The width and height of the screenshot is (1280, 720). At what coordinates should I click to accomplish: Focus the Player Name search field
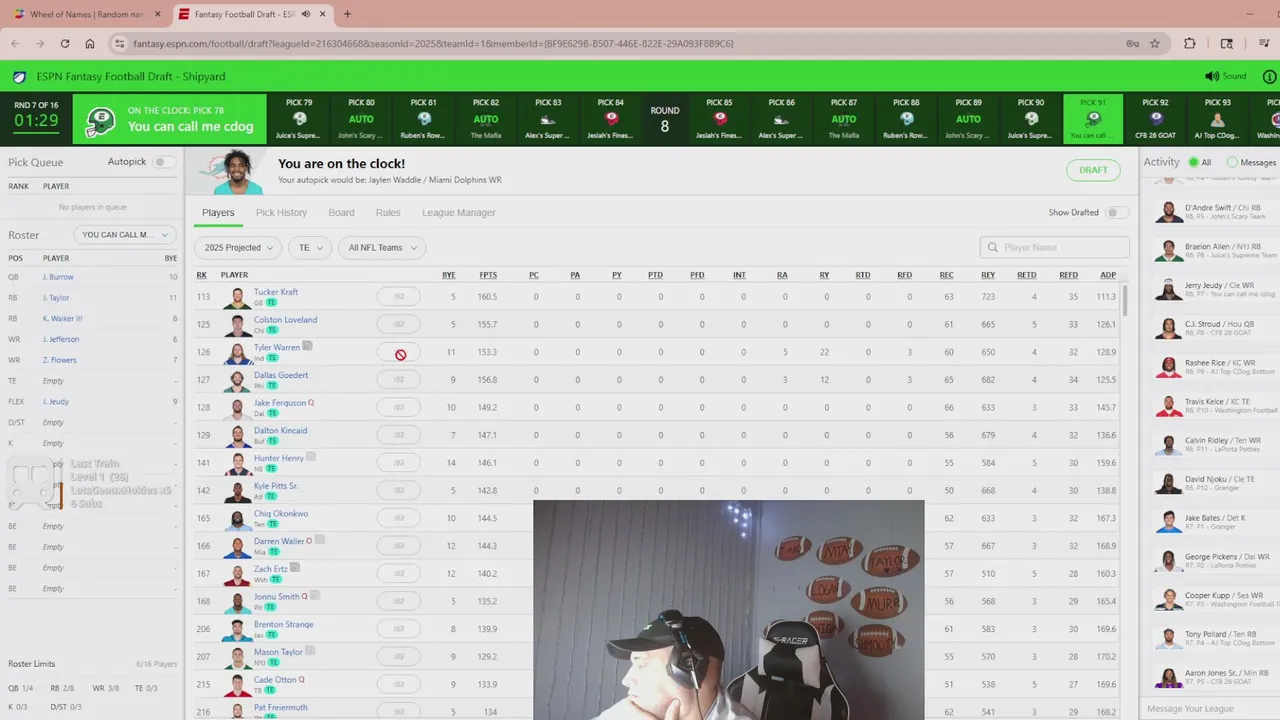click(1055, 247)
